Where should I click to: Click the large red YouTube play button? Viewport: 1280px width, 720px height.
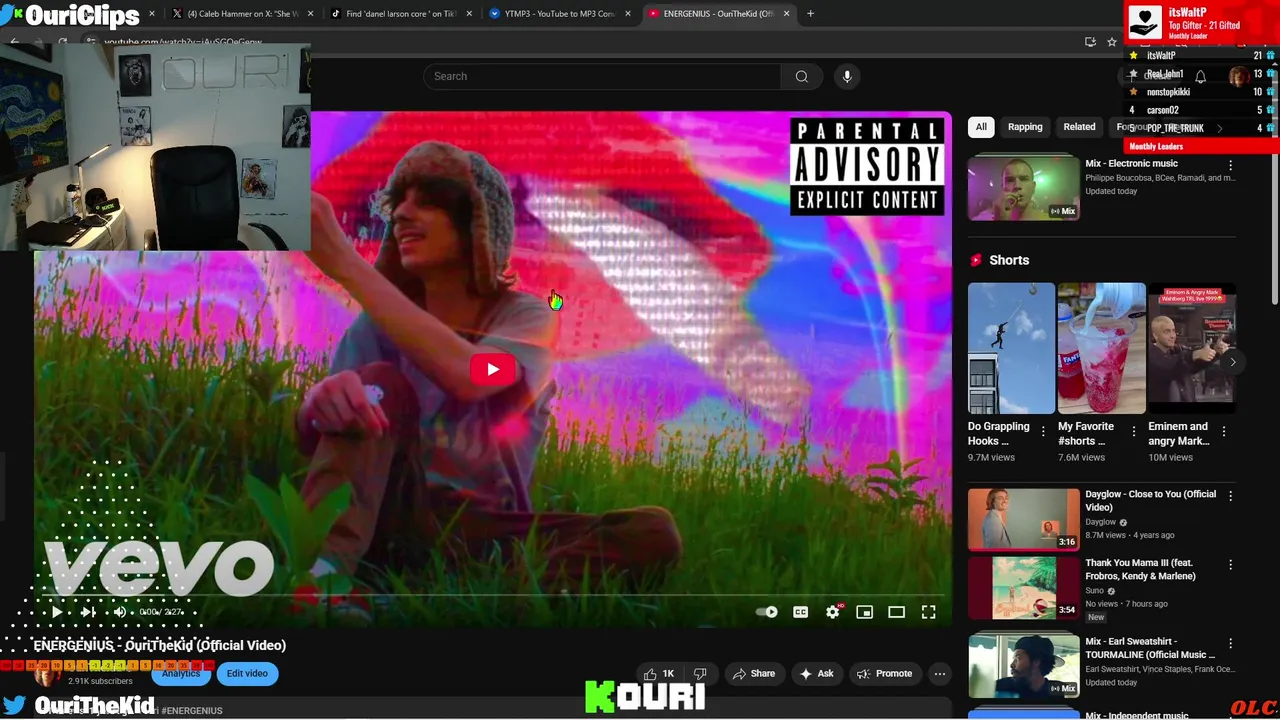coord(492,369)
